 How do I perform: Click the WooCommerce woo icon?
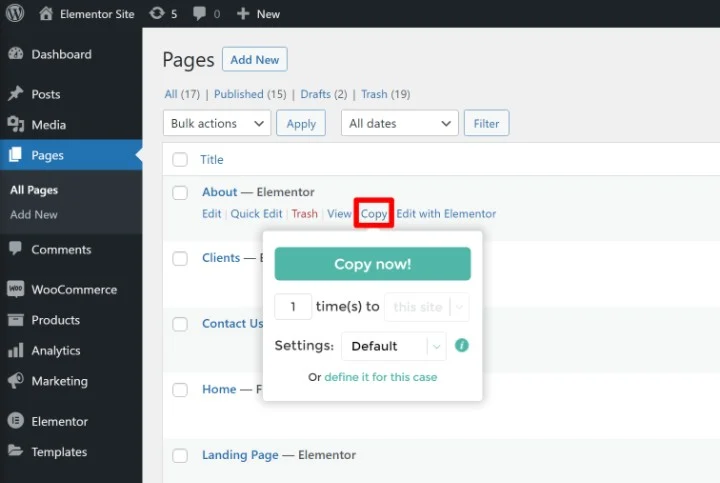(x=16, y=289)
